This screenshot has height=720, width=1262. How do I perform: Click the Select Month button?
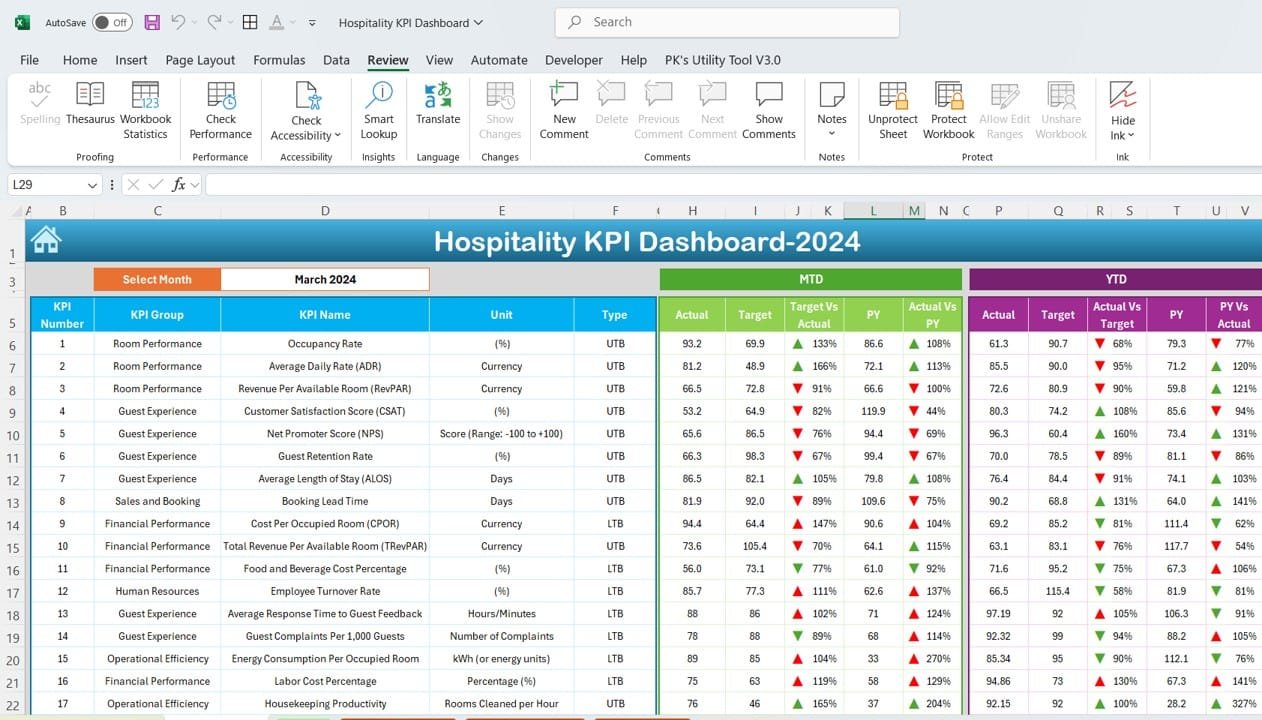156,279
